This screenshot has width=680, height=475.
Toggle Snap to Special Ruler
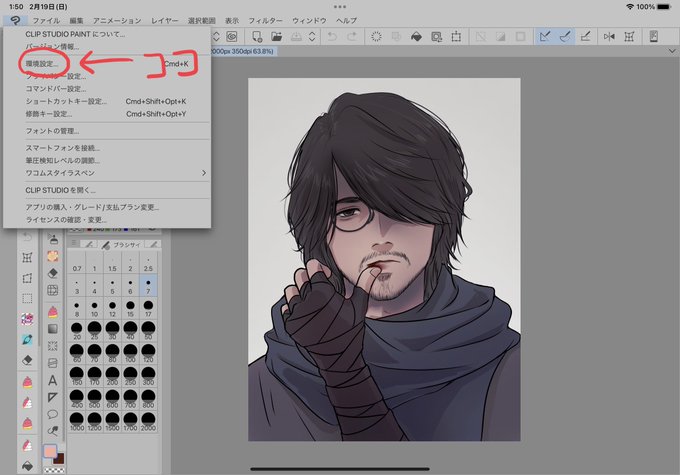pyautogui.click(x=565, y=37)
